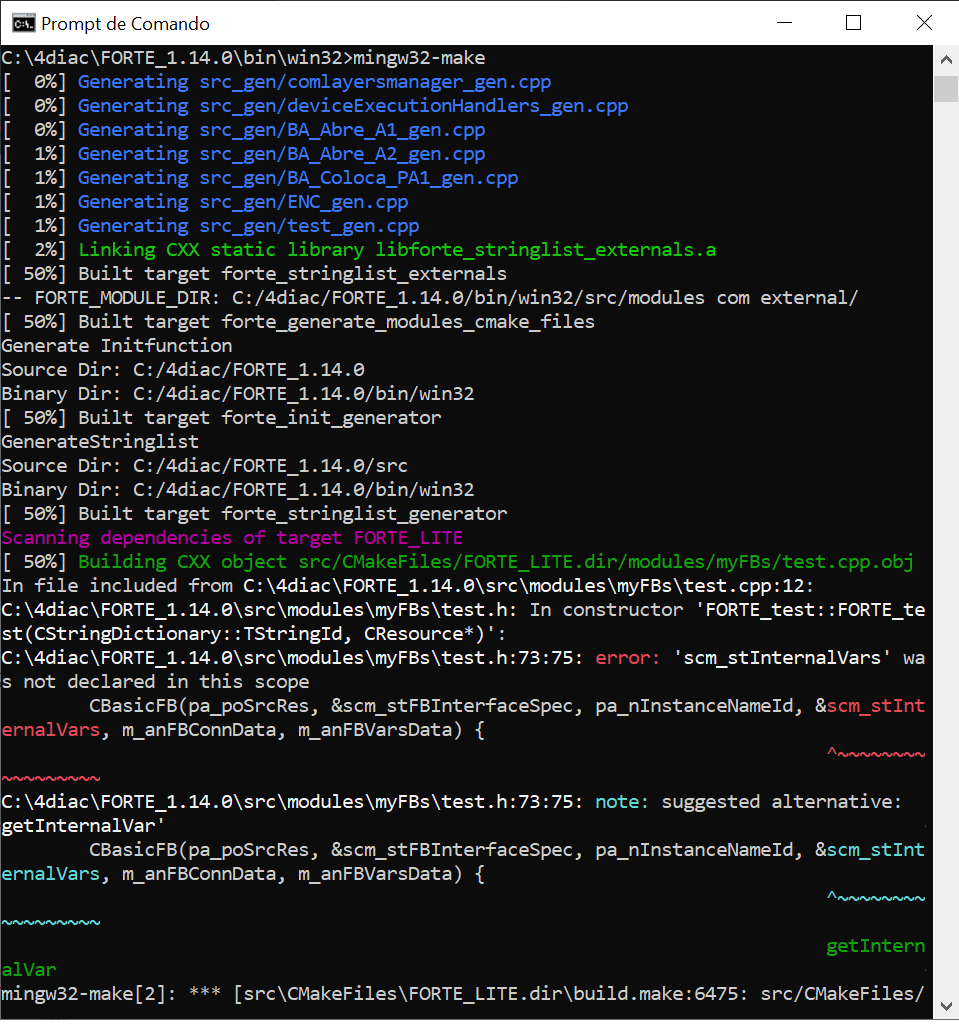Viewport: 959px width, 1028px height.
Task: Click 'src_gen/deviceExecutionHandlers_gen.cpp' text
Action: click(414, 106)
